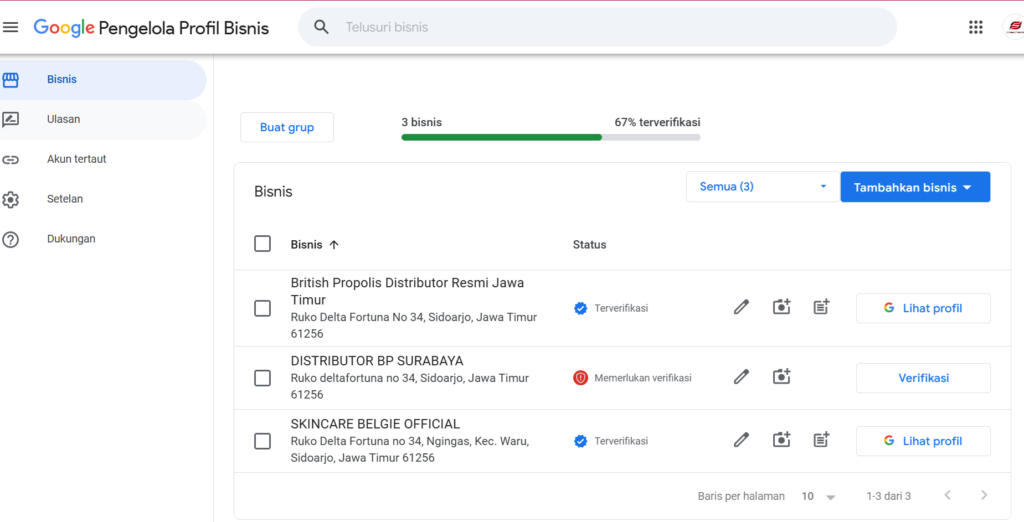Add photo to British Propolis Distributor listing
The height and width of the screenshot is (522, 1024).
click(781, 308)
